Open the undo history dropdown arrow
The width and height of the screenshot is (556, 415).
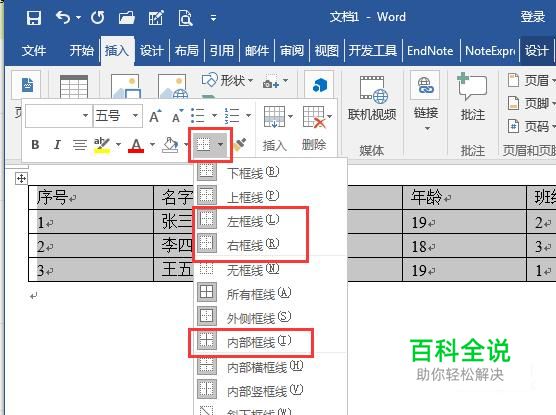(x=78, y=17)
